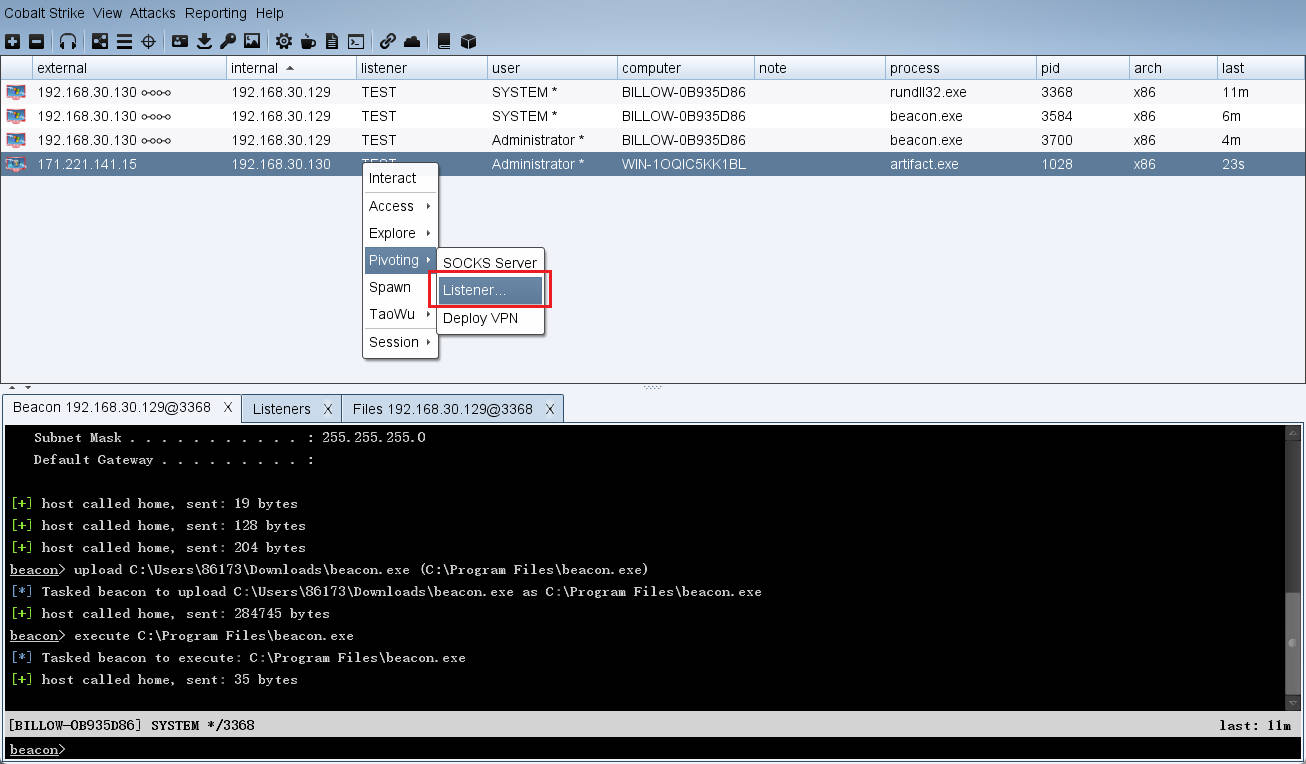Sort by the external column header
This screenshot has width=1306, height=764.
pos(129,68)
